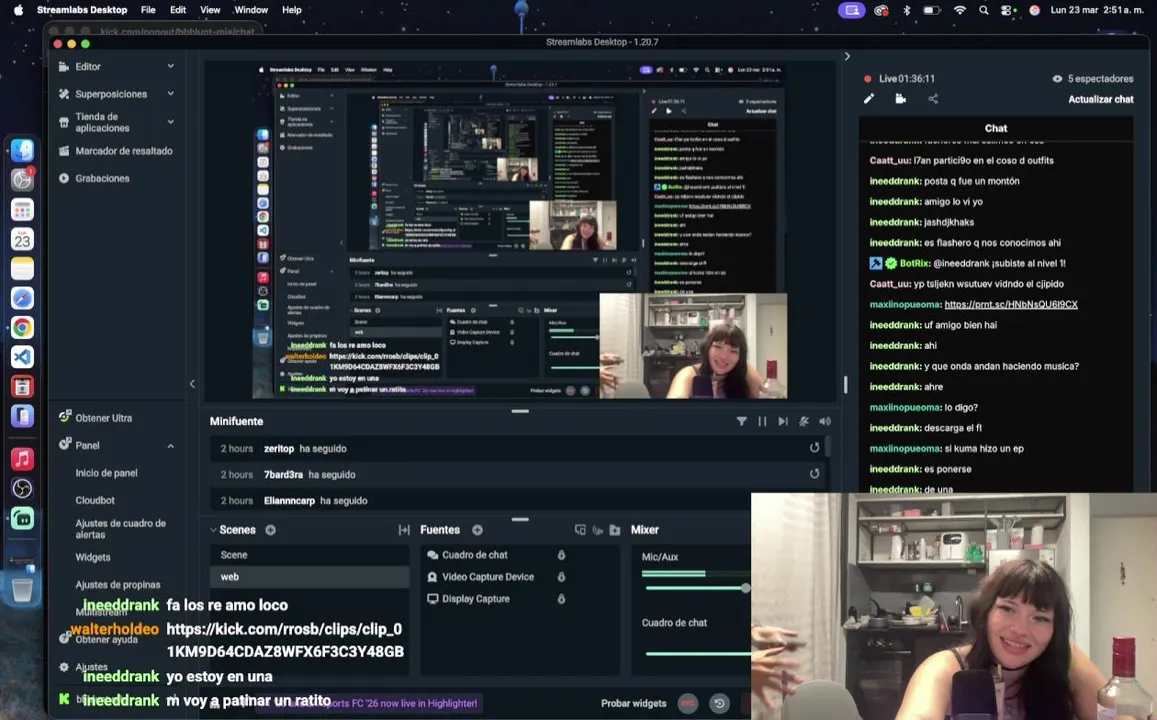
Task: Open Ajustes de cuadro de alertas
Action: 120,529
